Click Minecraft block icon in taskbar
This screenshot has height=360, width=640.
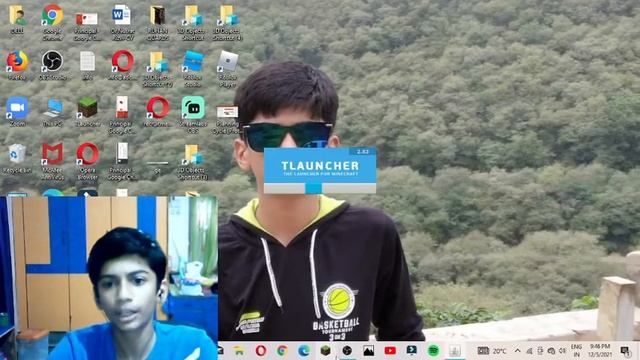326,351
